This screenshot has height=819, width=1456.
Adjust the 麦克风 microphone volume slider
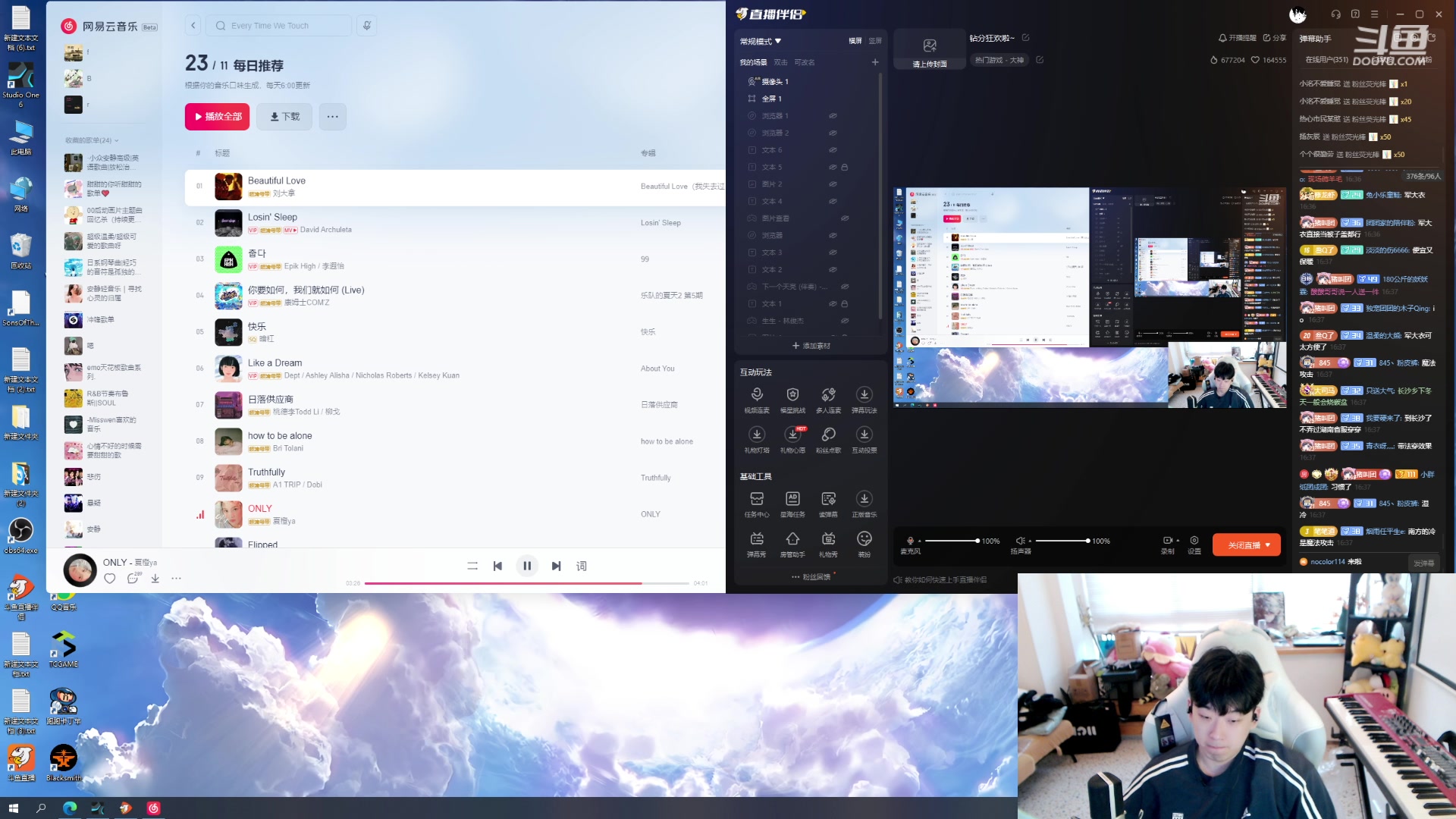tap(951, 541)
